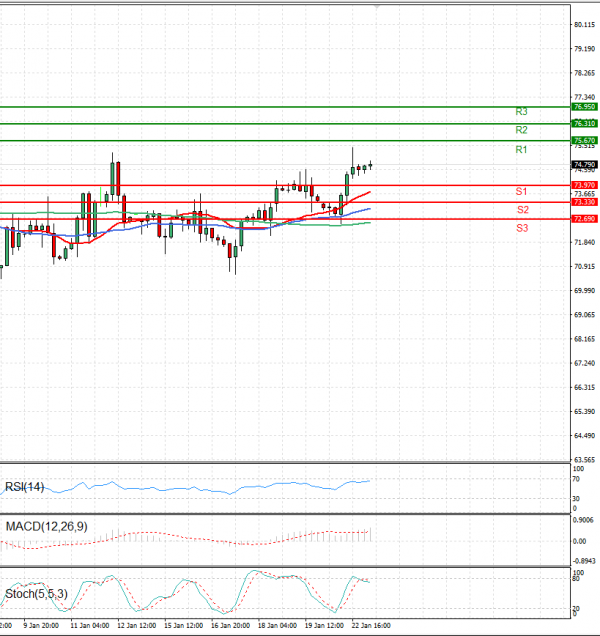This screenshot has width=600, height=636.
Task: Click the R2 resistance label
Action: pyautogui.click(x=521, y=130)
